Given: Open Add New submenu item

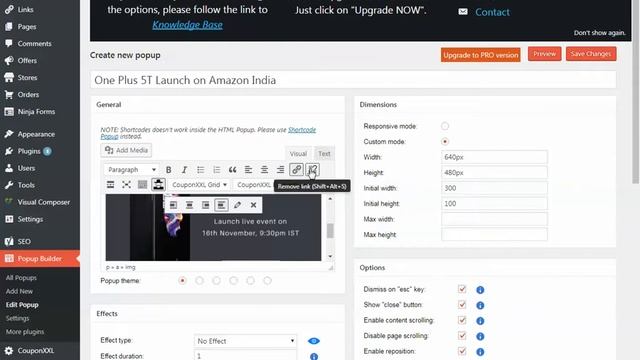Looking at the screenshot, I should [19, 291].
